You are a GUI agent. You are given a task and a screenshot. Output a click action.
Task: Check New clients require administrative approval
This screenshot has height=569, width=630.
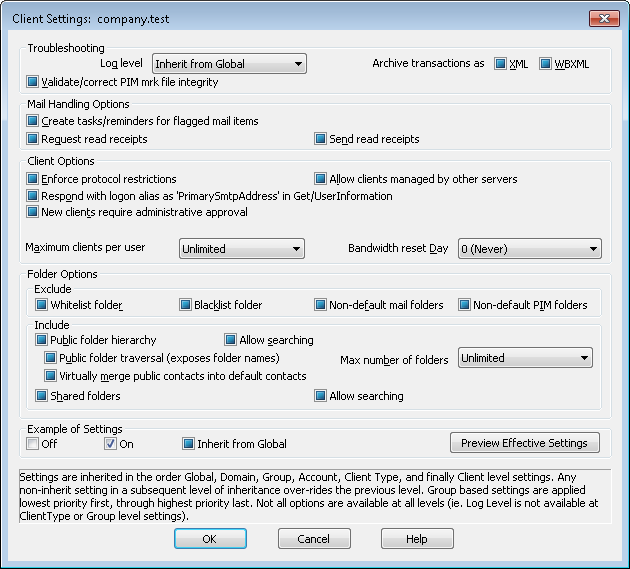click(x=33, y=212)
